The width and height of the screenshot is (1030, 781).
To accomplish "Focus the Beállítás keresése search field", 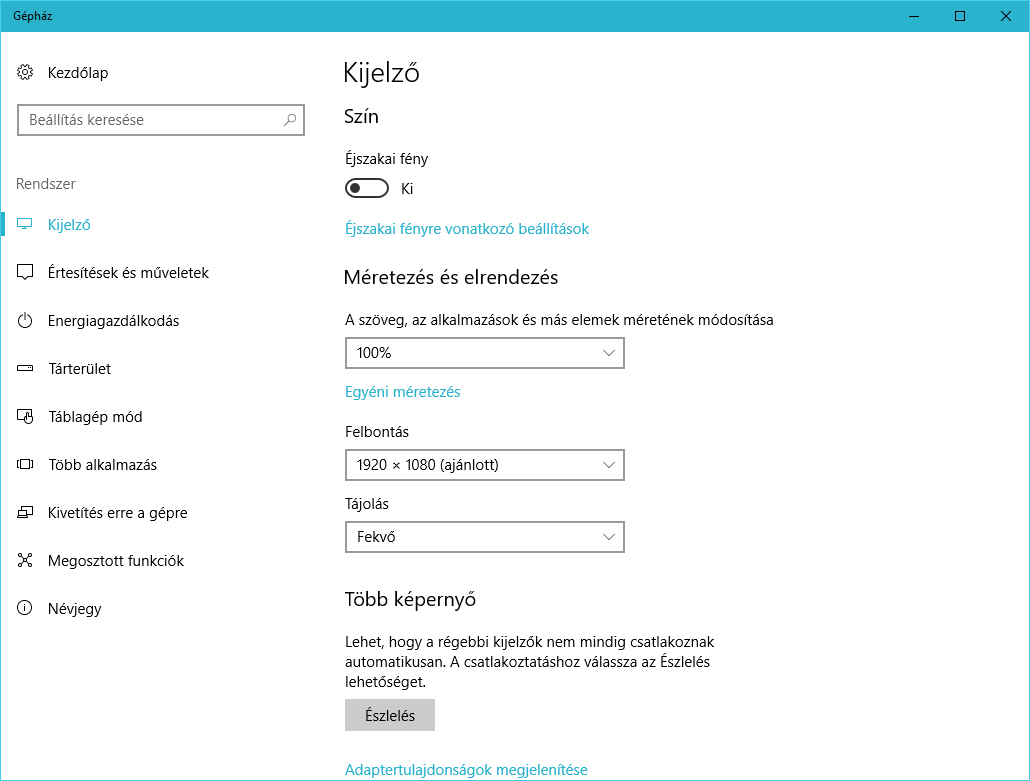I will pyautogui.click(x=160, y=120).
